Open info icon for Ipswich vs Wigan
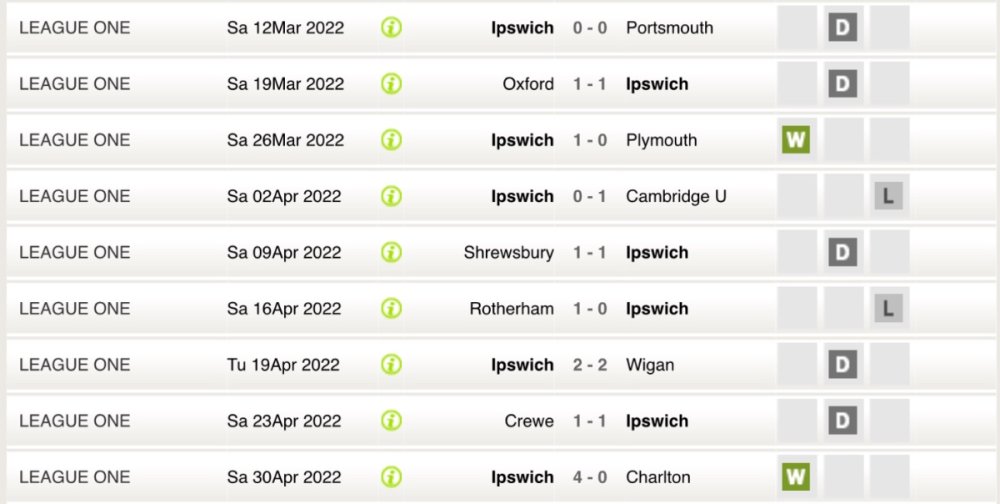 pyautogui.click(x=392, y=364)
